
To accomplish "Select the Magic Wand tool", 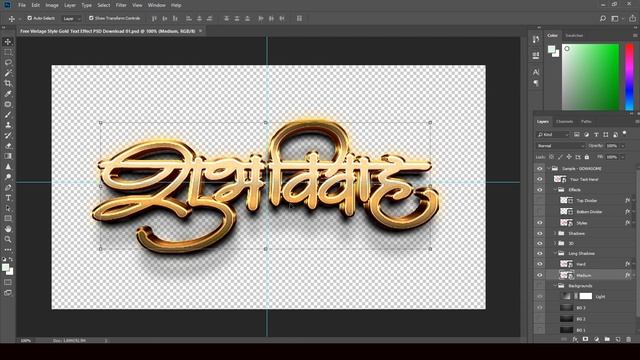I will [8, 73].
